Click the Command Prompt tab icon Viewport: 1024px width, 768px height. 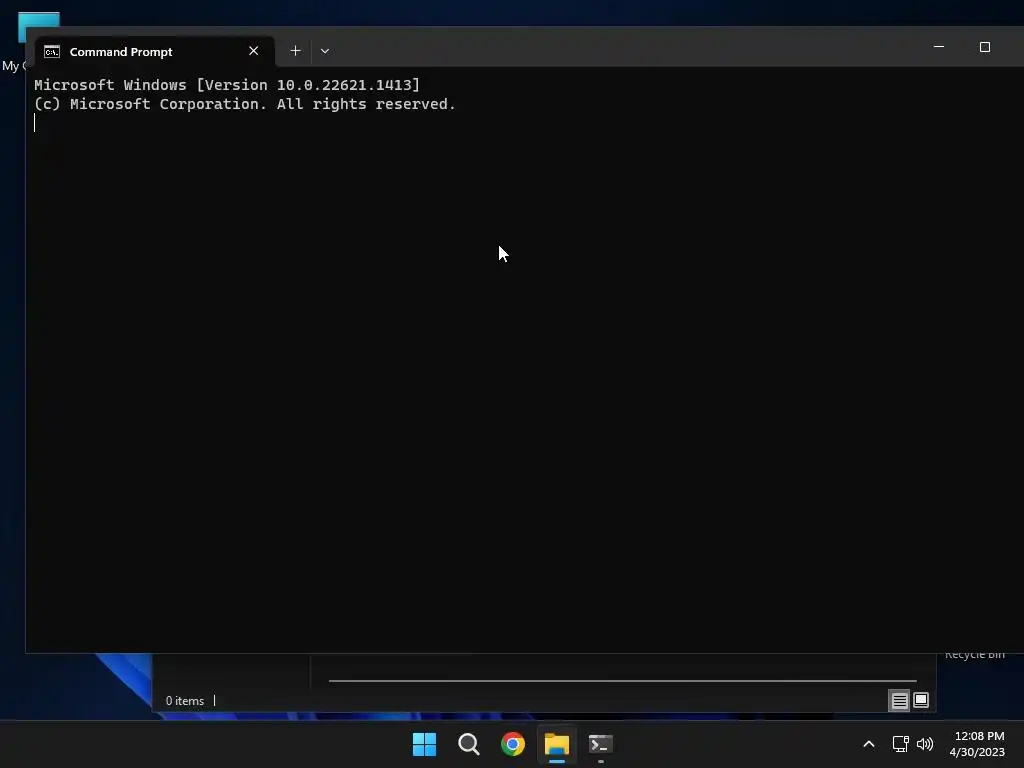pyautogui.click(x=52, y=52)
